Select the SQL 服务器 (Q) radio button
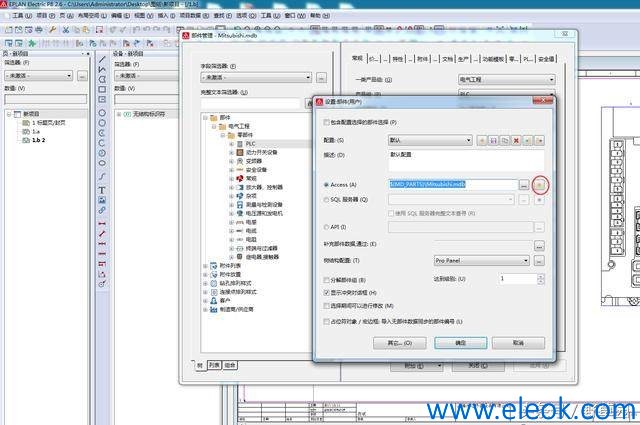The width and height of the screenshot is (640, 425). (326, 200)
